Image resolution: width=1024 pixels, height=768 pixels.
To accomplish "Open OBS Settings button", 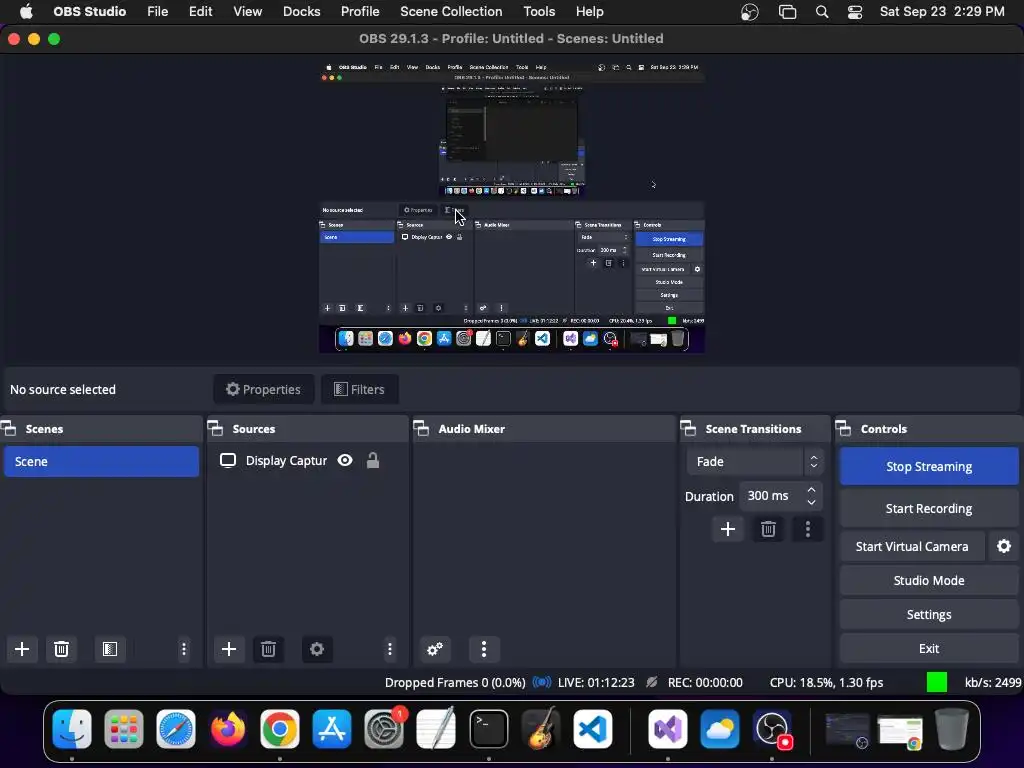I will (929, 614).
